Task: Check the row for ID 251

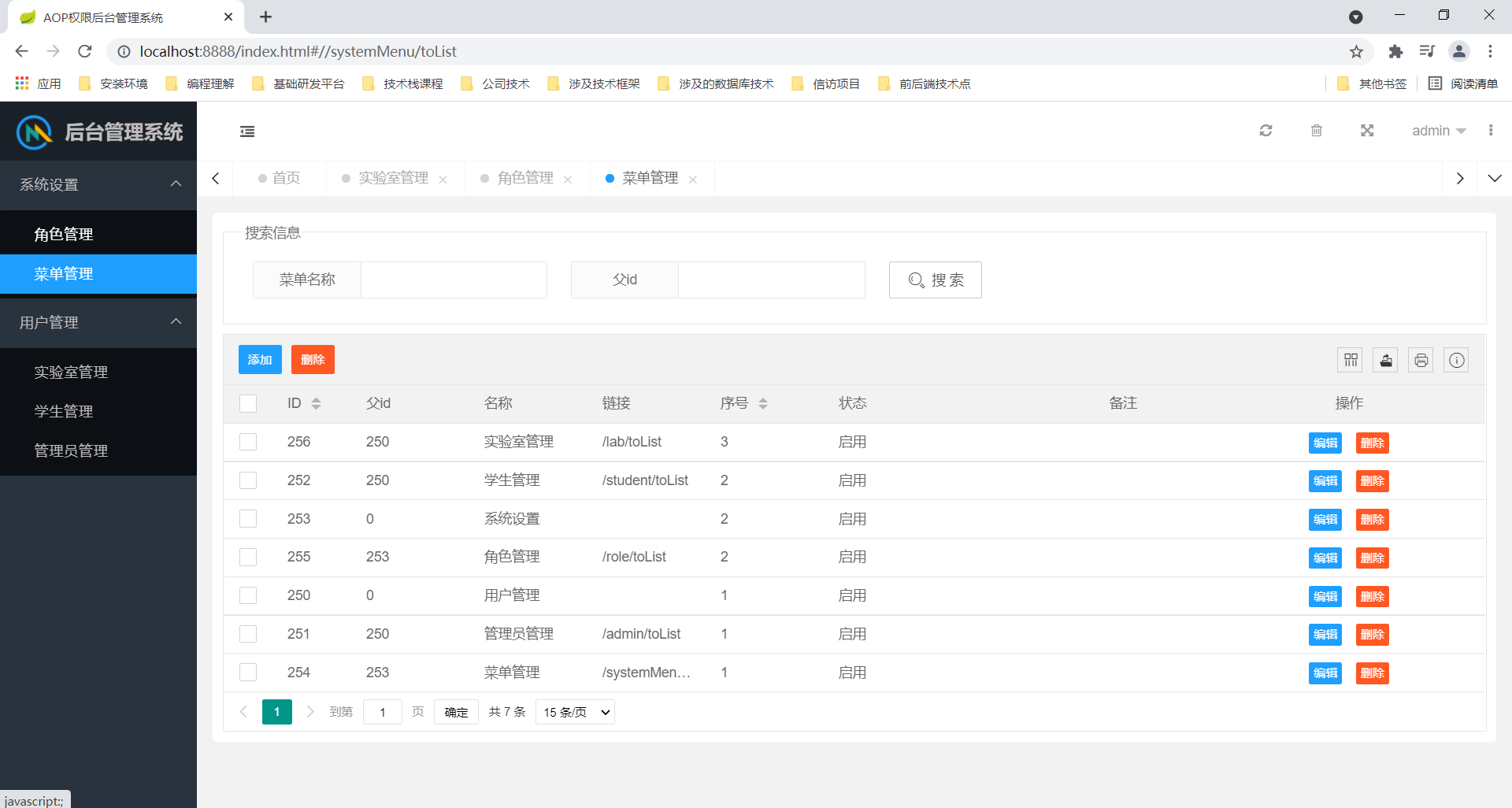Action: (248, 634)
